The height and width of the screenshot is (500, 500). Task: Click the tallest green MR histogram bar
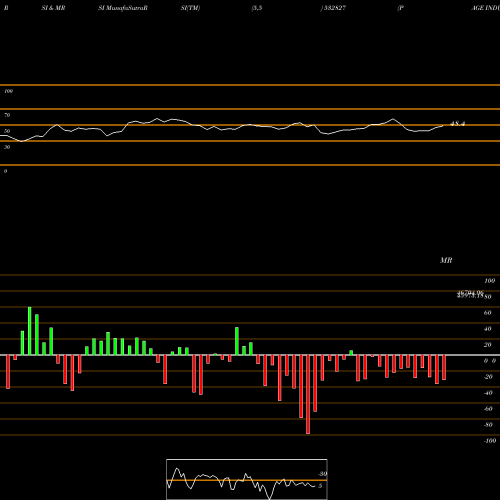[x=30, y=331]
